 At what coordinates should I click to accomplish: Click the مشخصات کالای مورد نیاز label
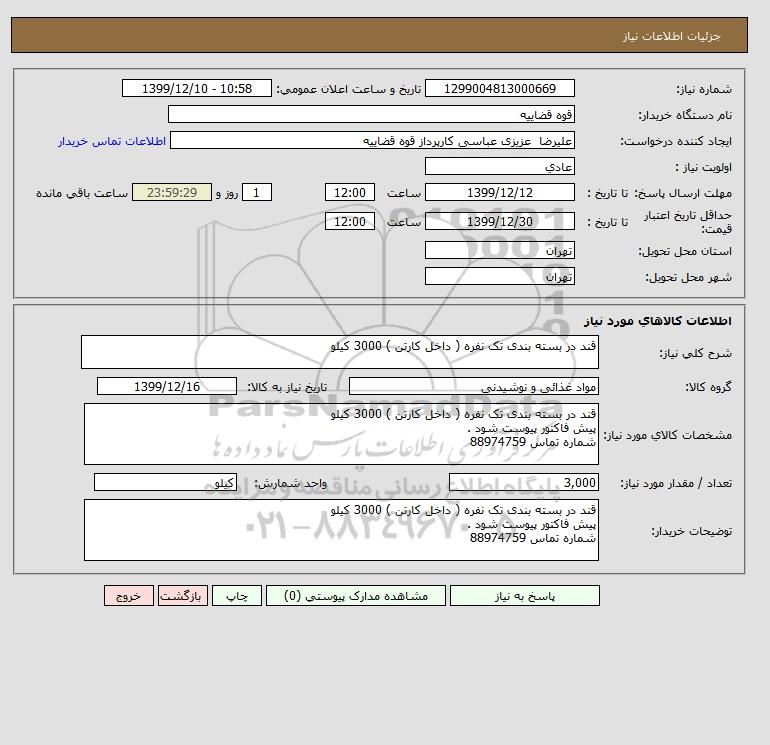(667, 435)
